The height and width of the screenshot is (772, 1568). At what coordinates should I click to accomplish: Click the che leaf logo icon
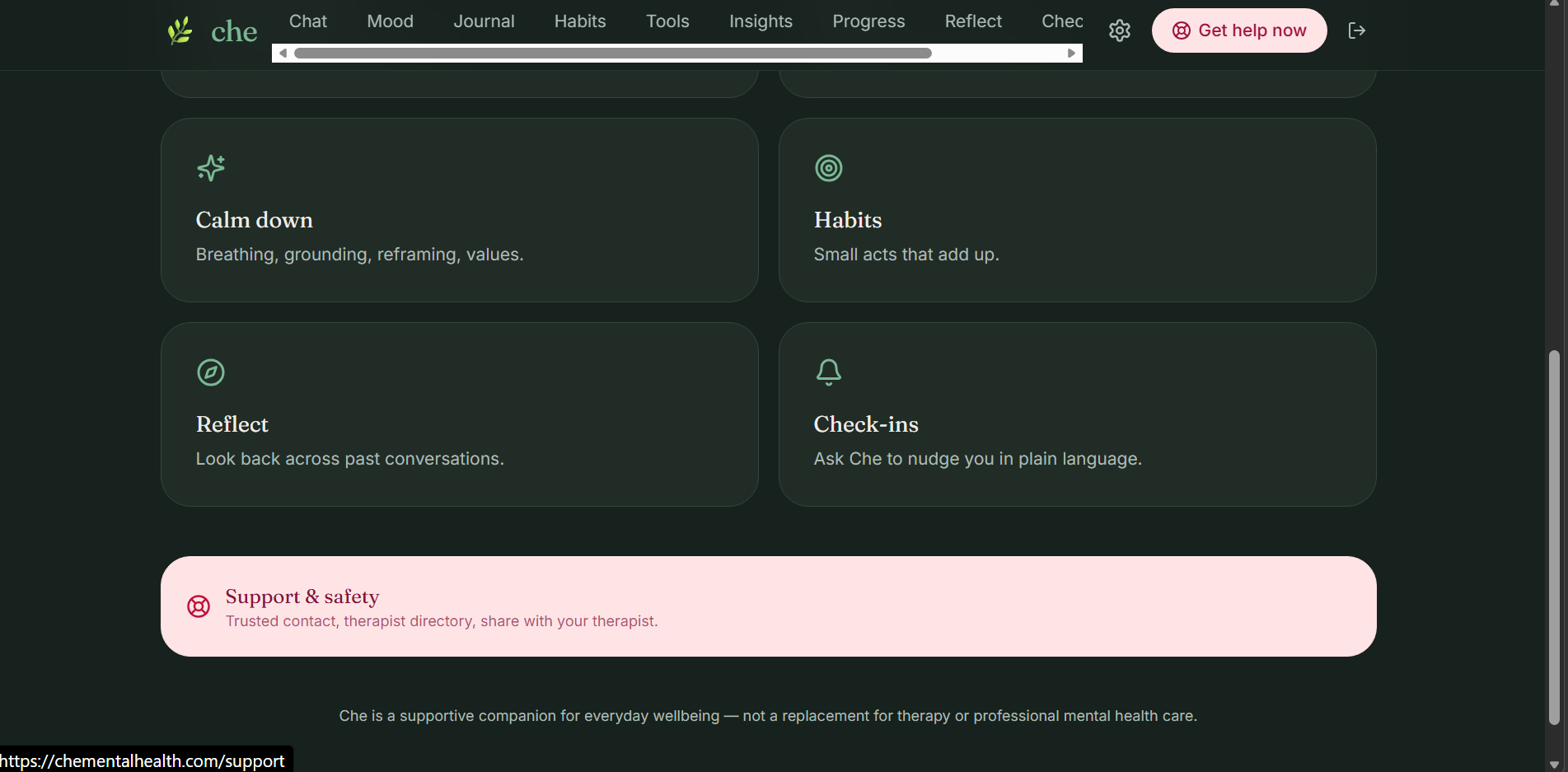tap(180, 31)
